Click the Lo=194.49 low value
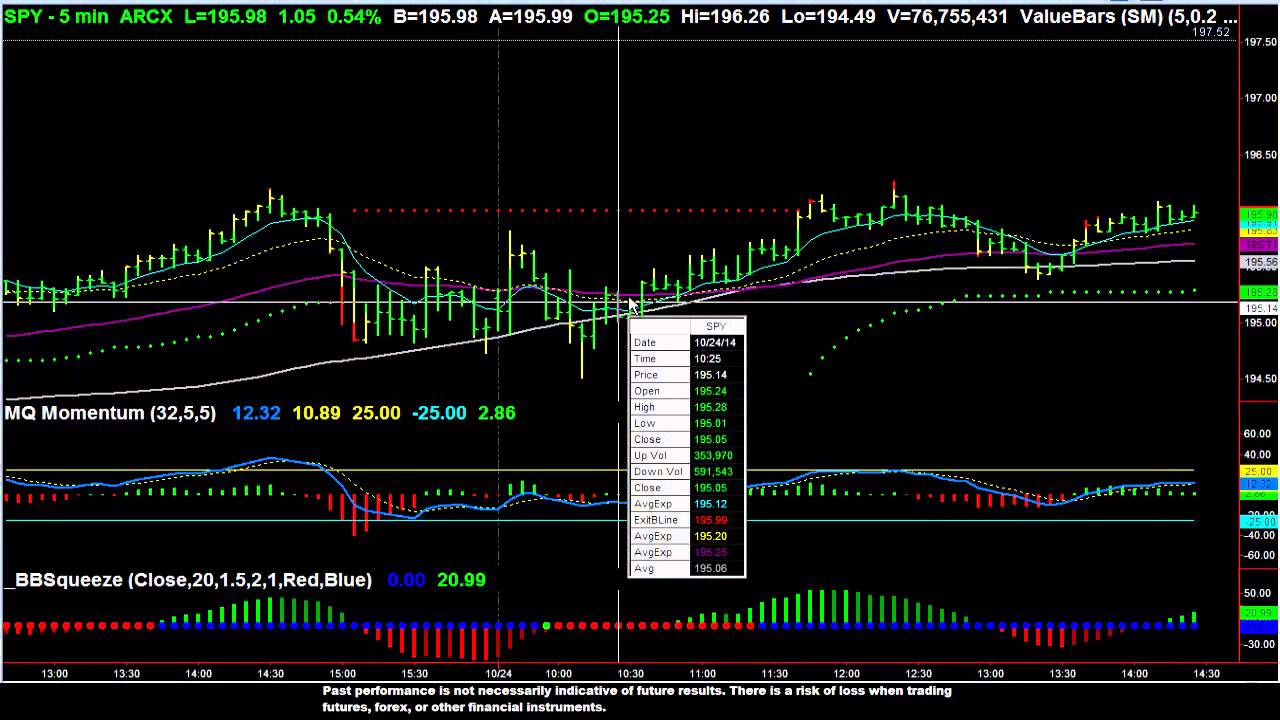 (x=828, y=17)
